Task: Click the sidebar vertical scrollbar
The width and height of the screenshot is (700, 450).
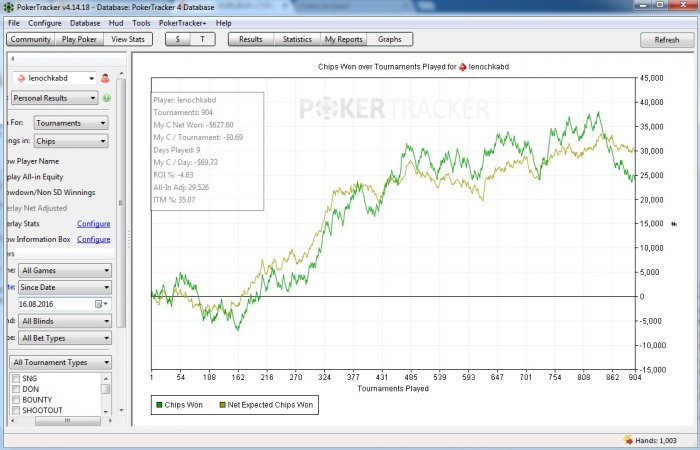Action: 121,203
